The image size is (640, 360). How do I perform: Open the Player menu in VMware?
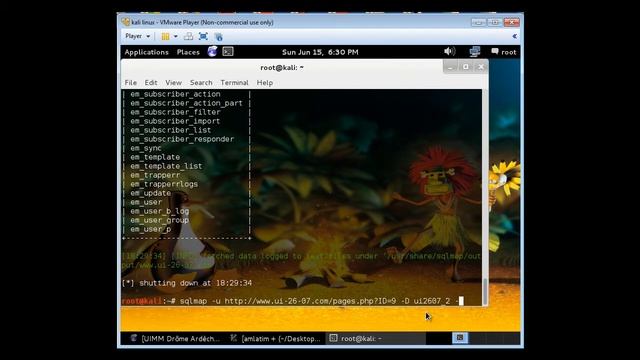click(137, 36)
